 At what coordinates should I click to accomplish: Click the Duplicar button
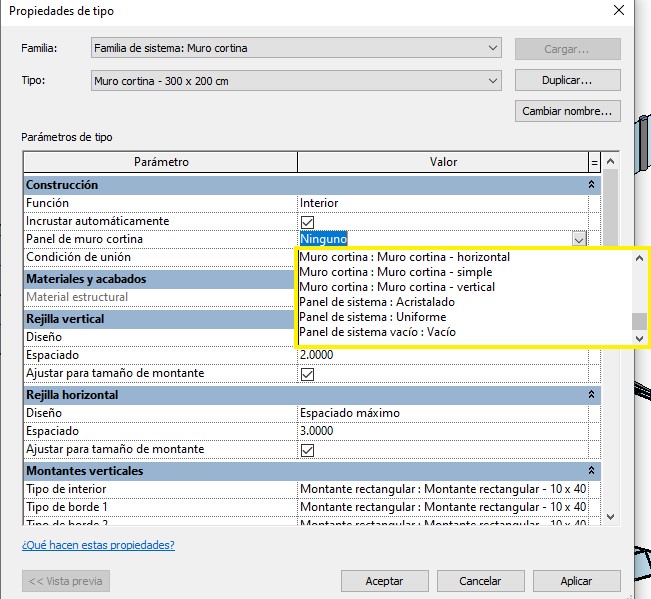[x=567, y=80]
